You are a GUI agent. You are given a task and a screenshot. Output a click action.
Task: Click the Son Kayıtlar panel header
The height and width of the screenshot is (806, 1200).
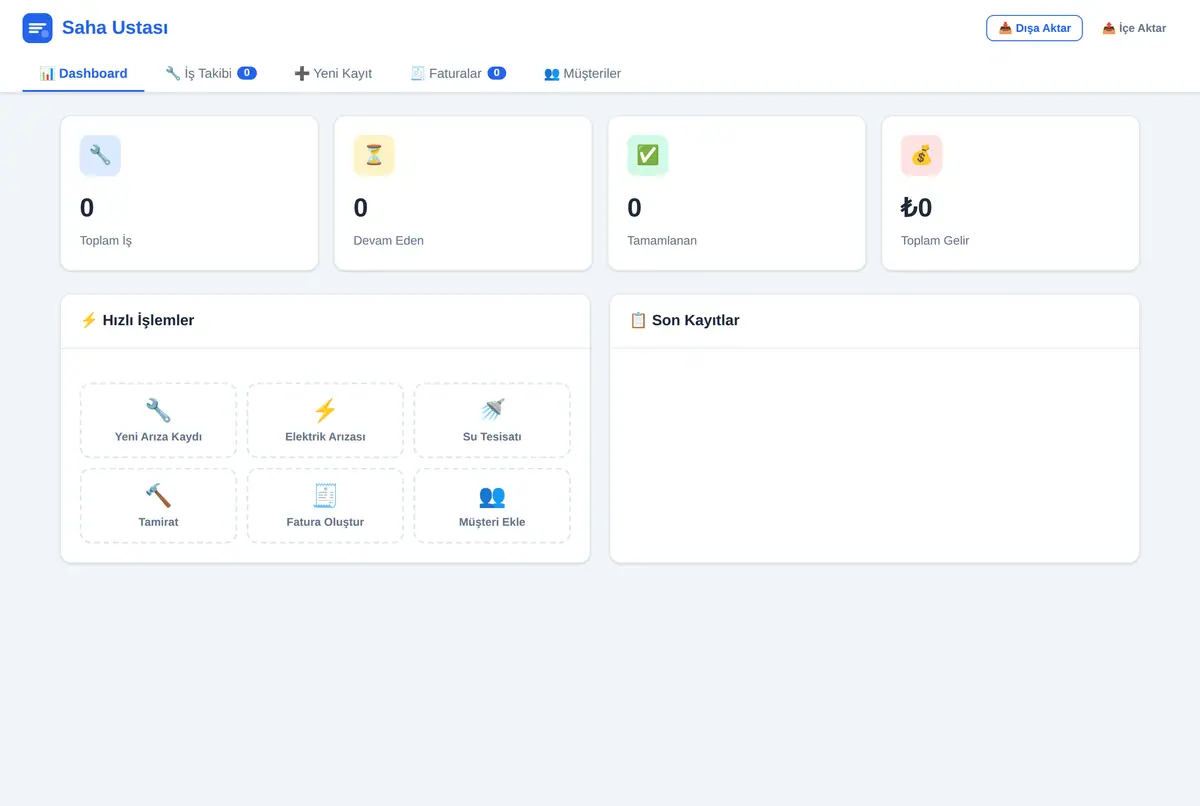click(x=874, y=321)
